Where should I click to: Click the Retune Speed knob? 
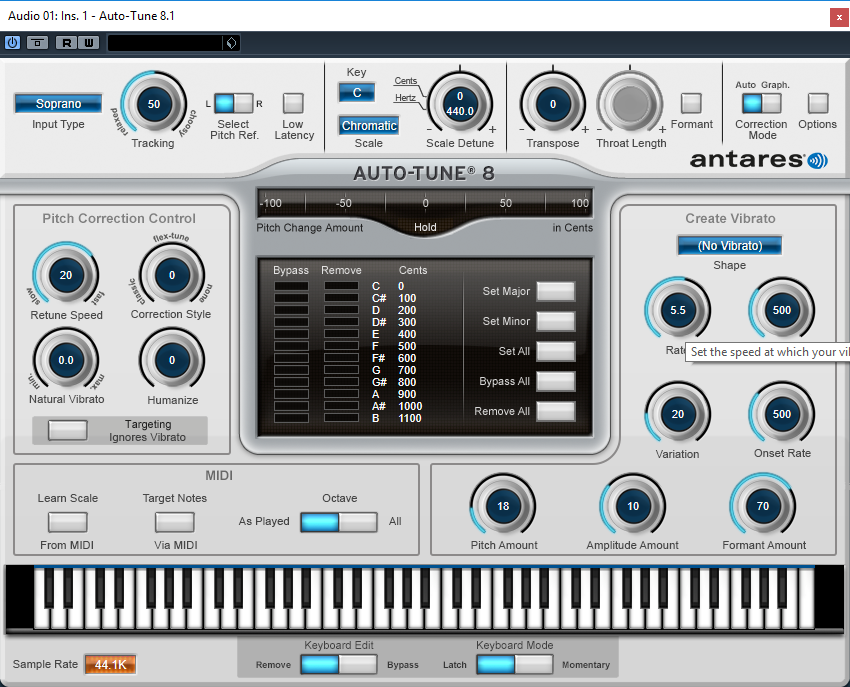point(66,275)
